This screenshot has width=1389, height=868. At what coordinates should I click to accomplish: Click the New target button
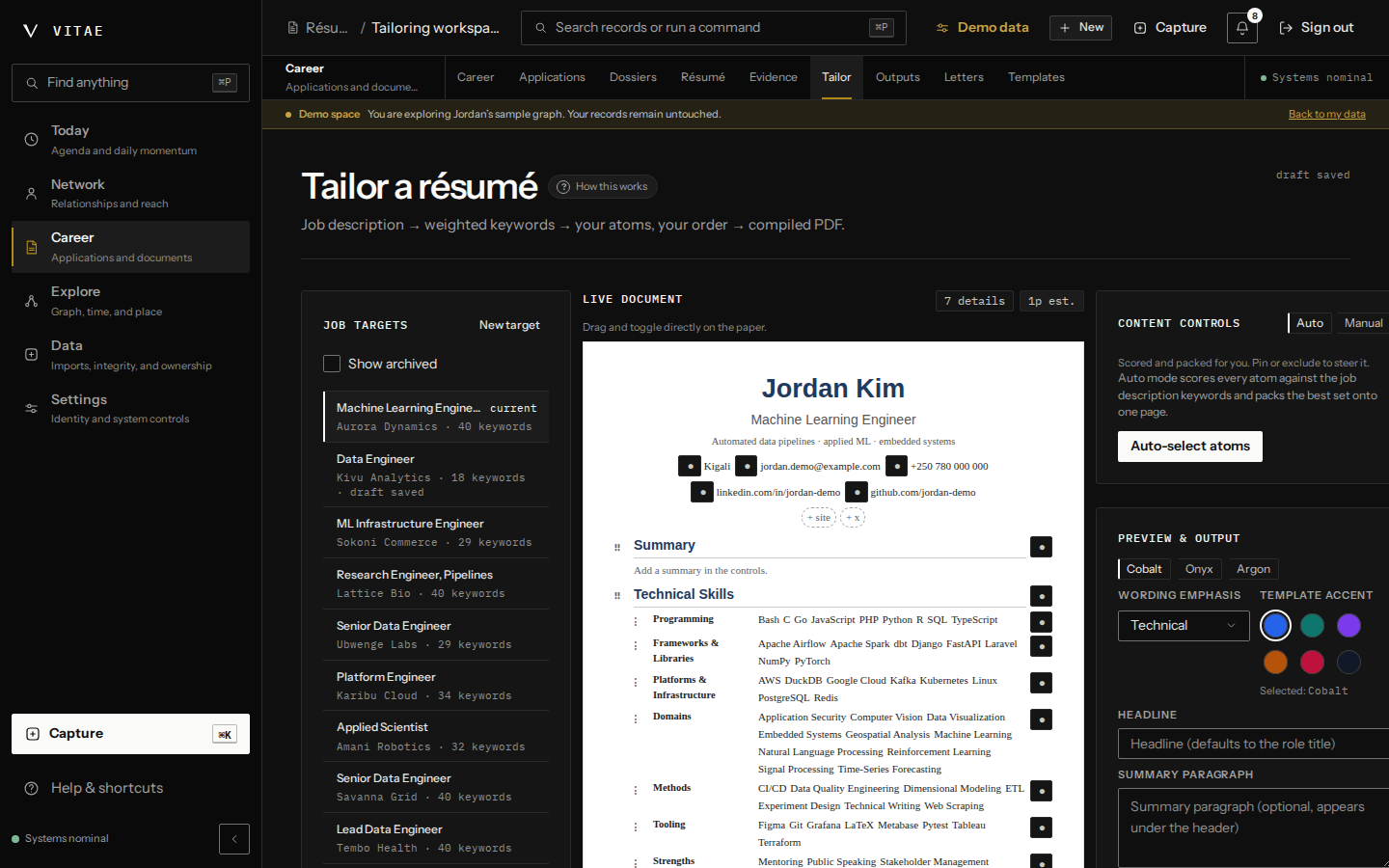point(509,325)
